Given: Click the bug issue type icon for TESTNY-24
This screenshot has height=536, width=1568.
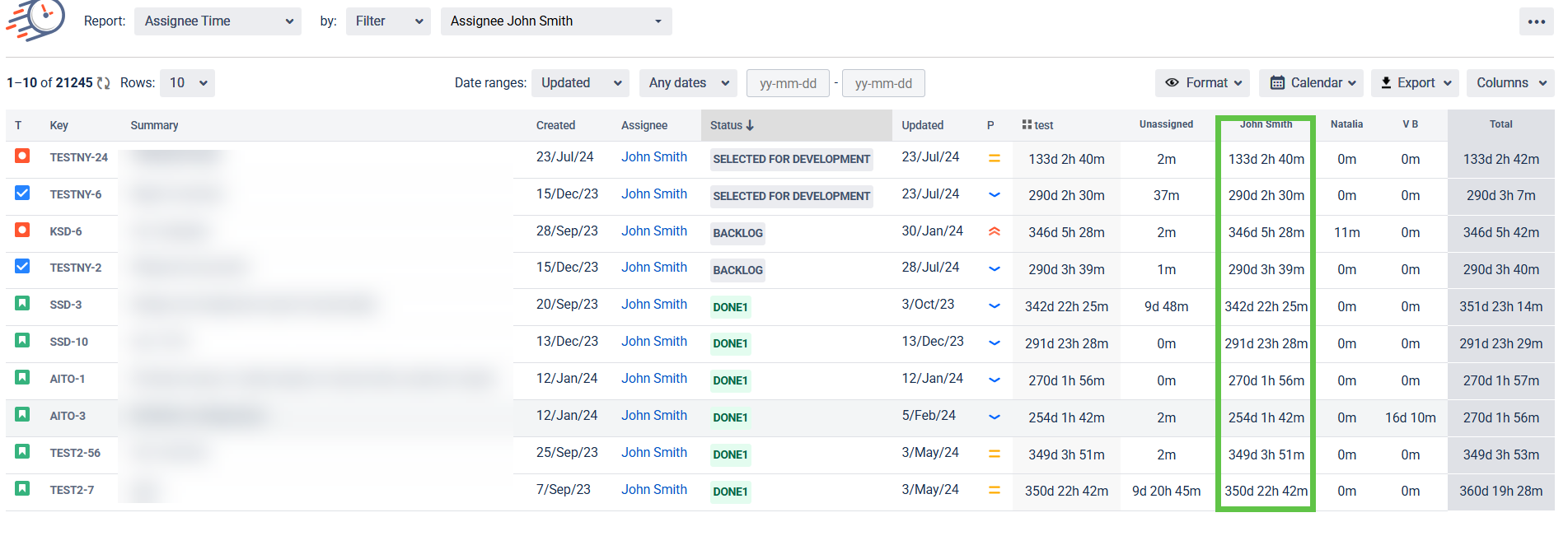Looking at the screenshot, I should 22,156.
